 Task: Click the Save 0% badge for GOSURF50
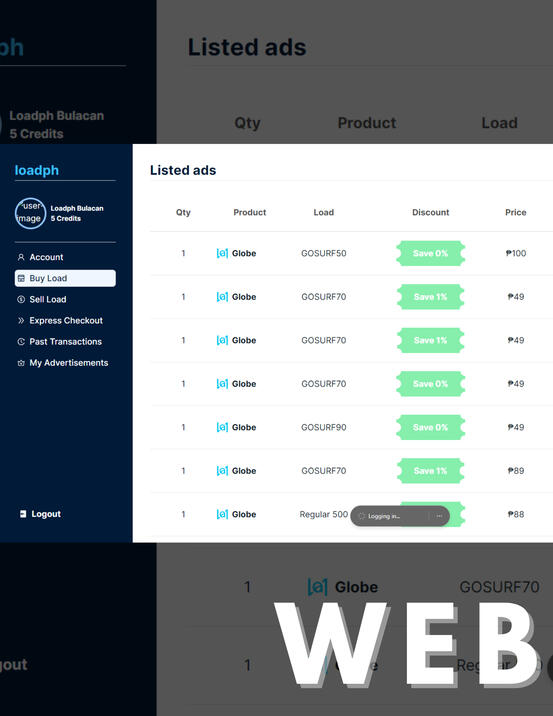[430, 253]
